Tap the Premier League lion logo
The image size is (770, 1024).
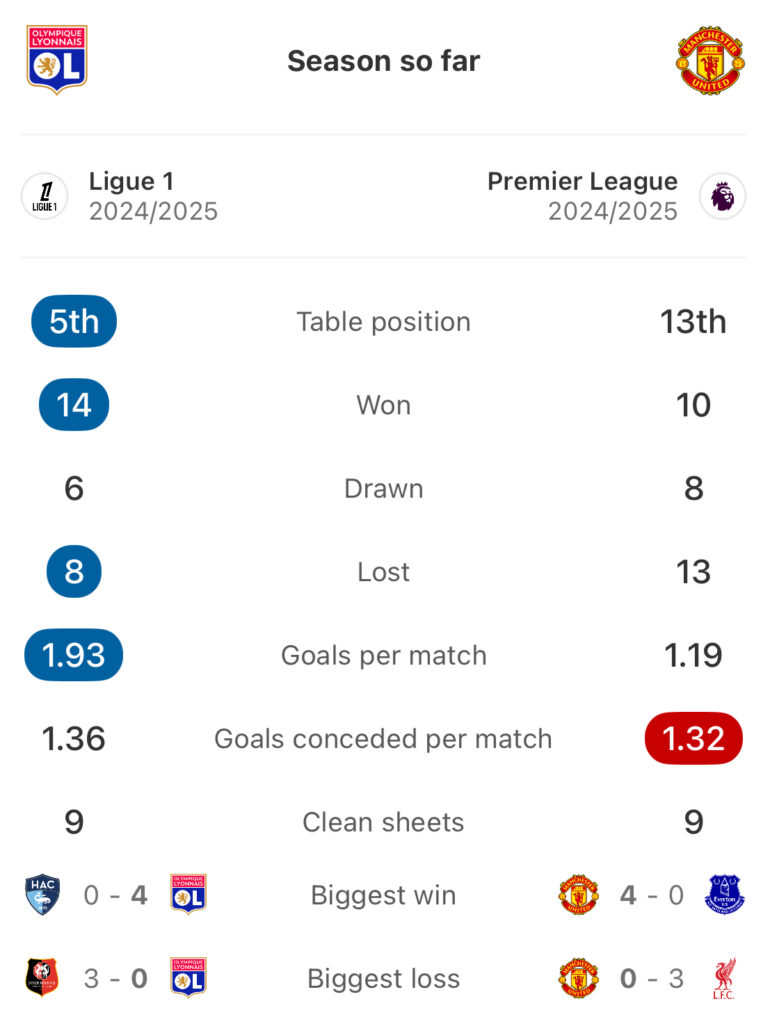coord(722,196)
